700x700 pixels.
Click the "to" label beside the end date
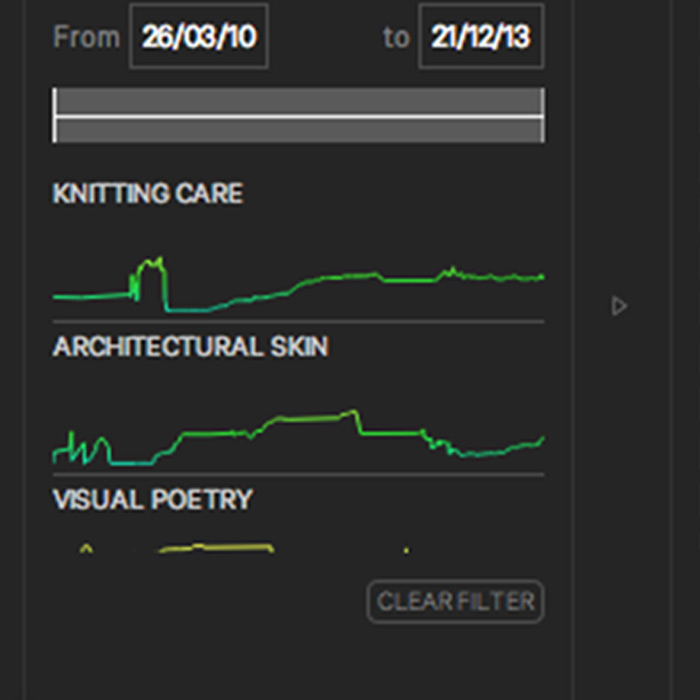coord(396,38)
